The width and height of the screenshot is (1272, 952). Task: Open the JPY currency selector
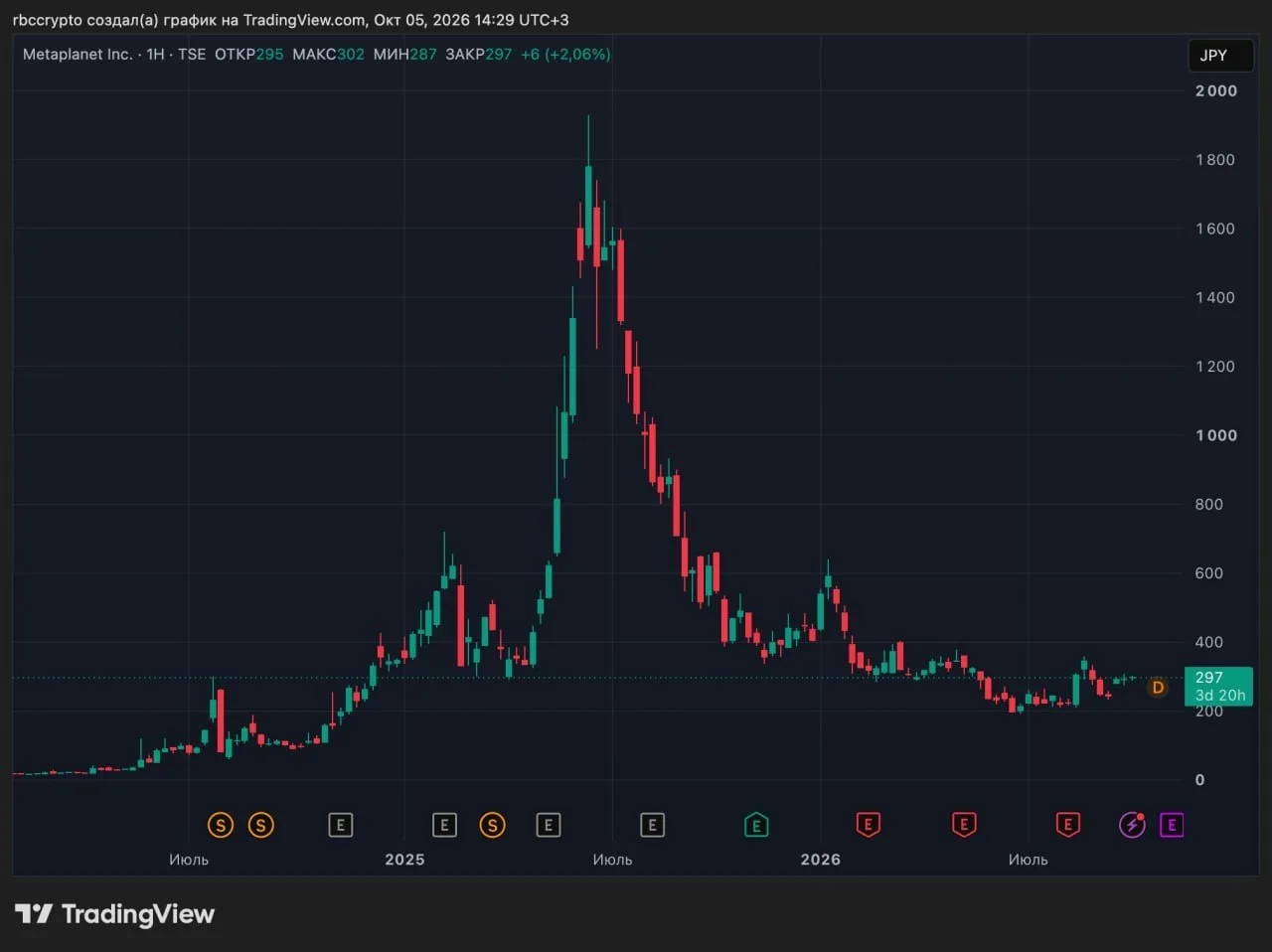1220,56
